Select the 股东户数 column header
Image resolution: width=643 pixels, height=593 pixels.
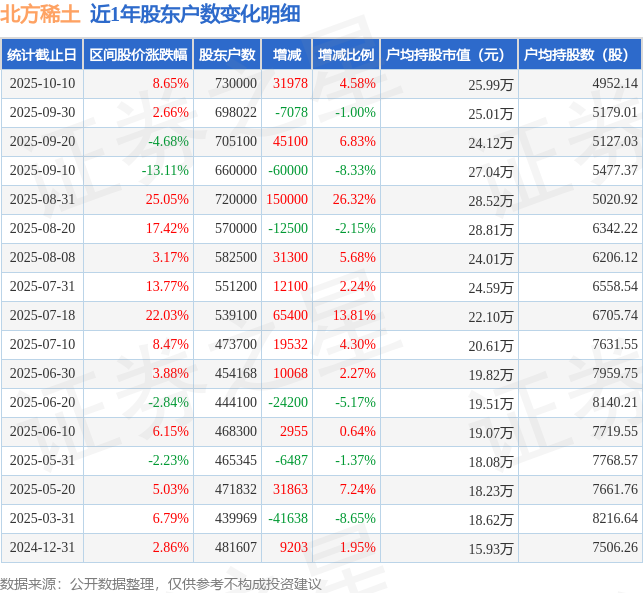(227, 55)
